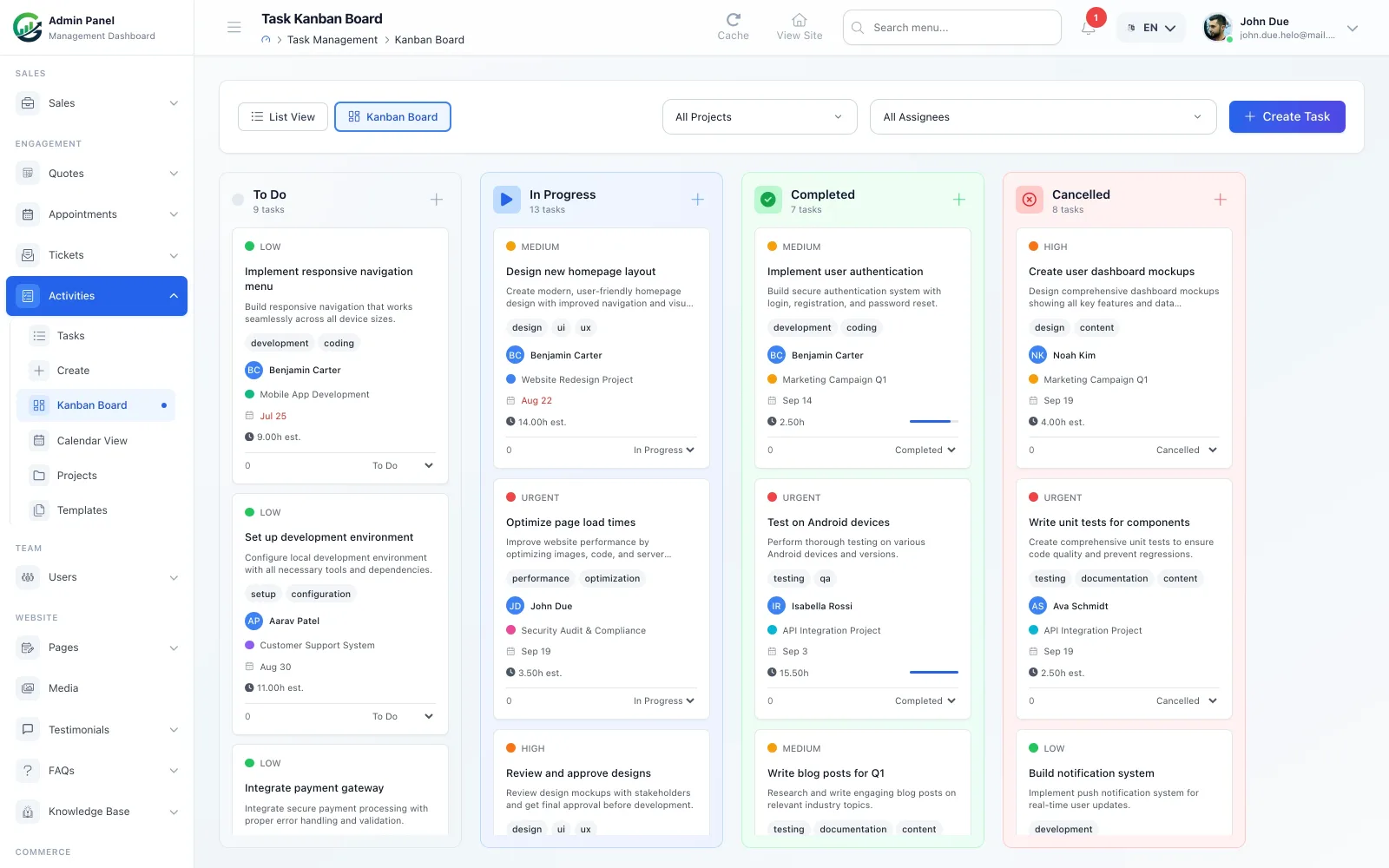The width and height of the screenshot is (1389, 868).
Task: Switch to List View
Action: pyautogui.click(x=283, y=117)
